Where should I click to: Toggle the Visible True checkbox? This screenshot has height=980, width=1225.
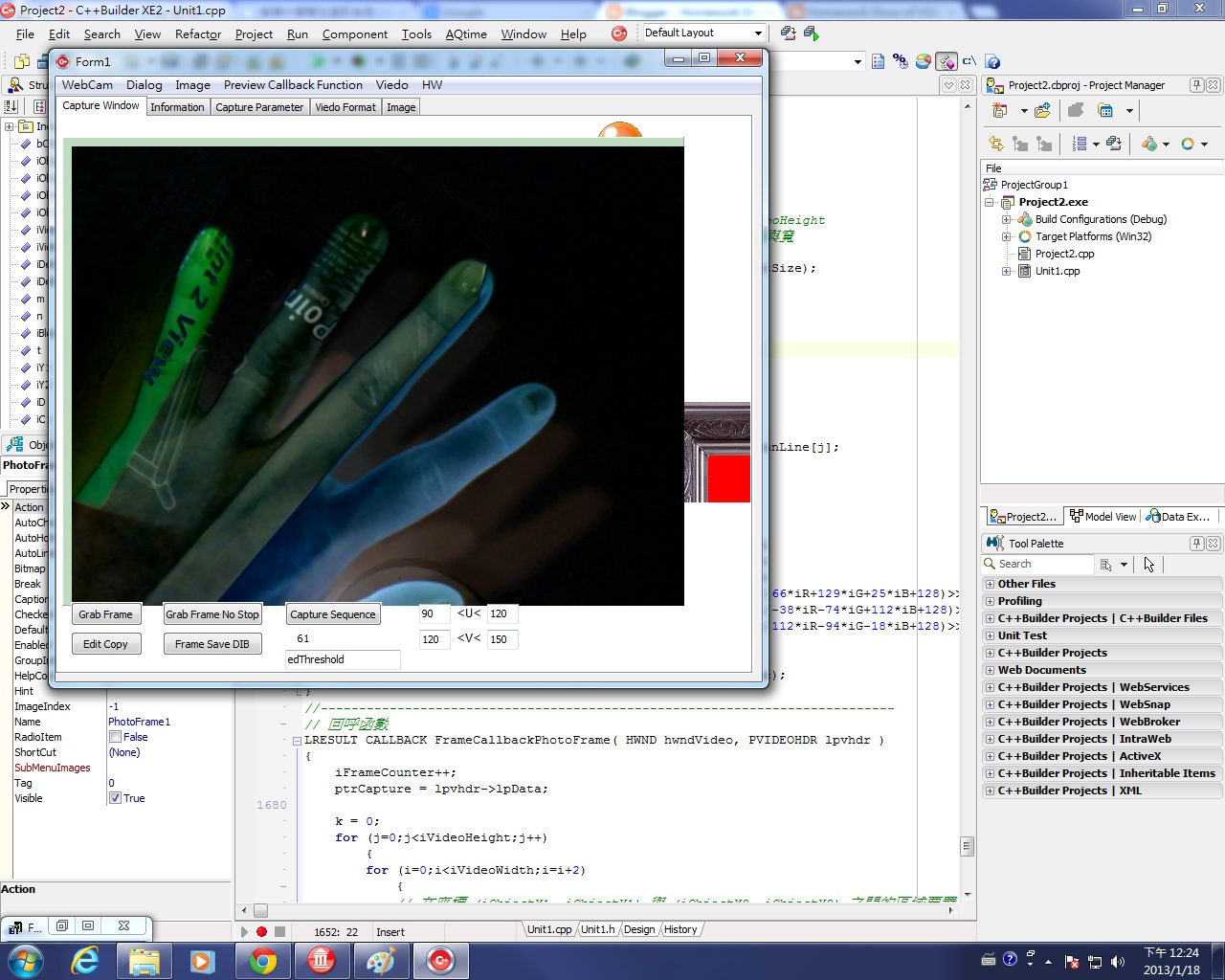[115, 798]
